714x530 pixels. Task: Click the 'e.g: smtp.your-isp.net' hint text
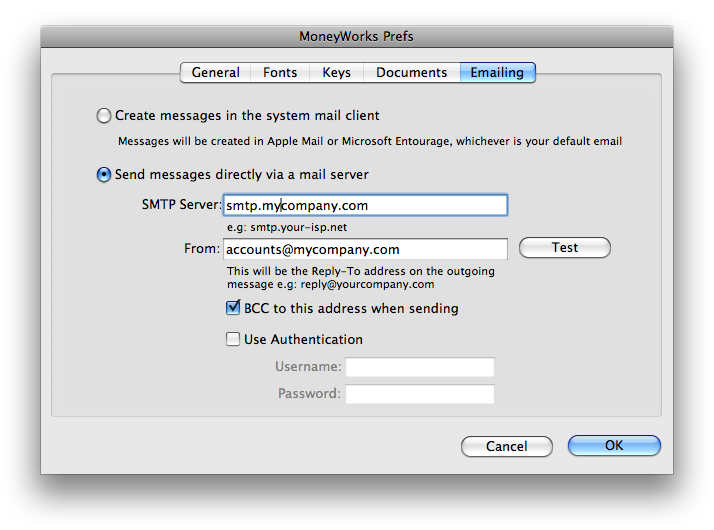(x=287, y=227)
